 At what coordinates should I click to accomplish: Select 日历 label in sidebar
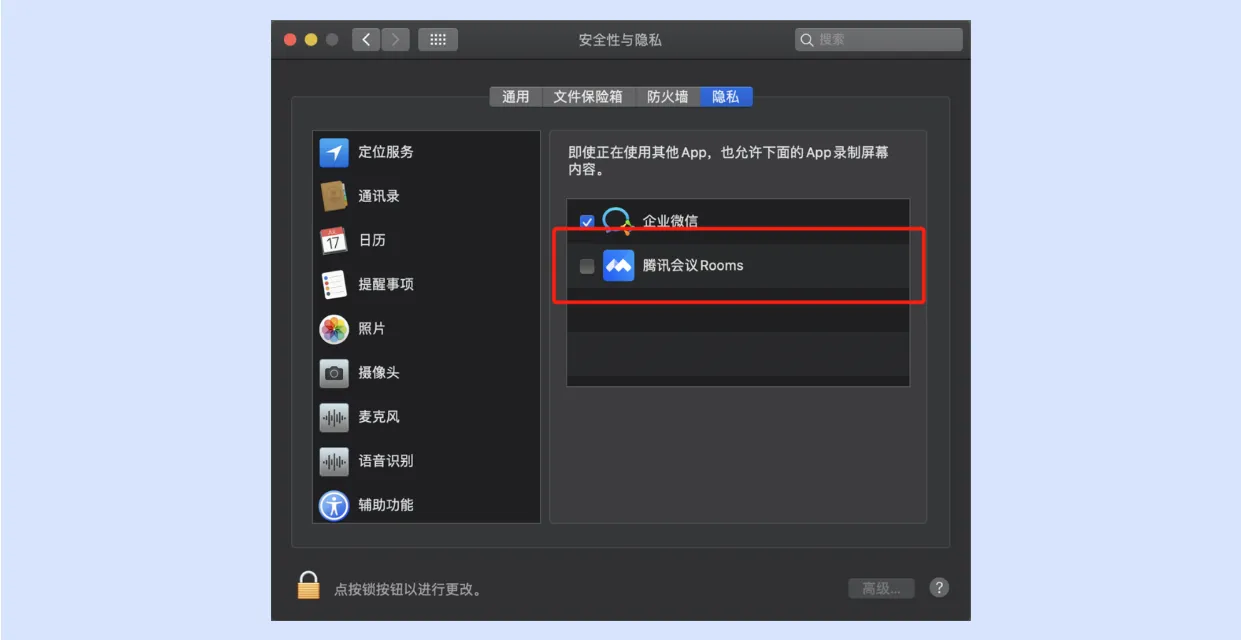(x=372, y=240)
